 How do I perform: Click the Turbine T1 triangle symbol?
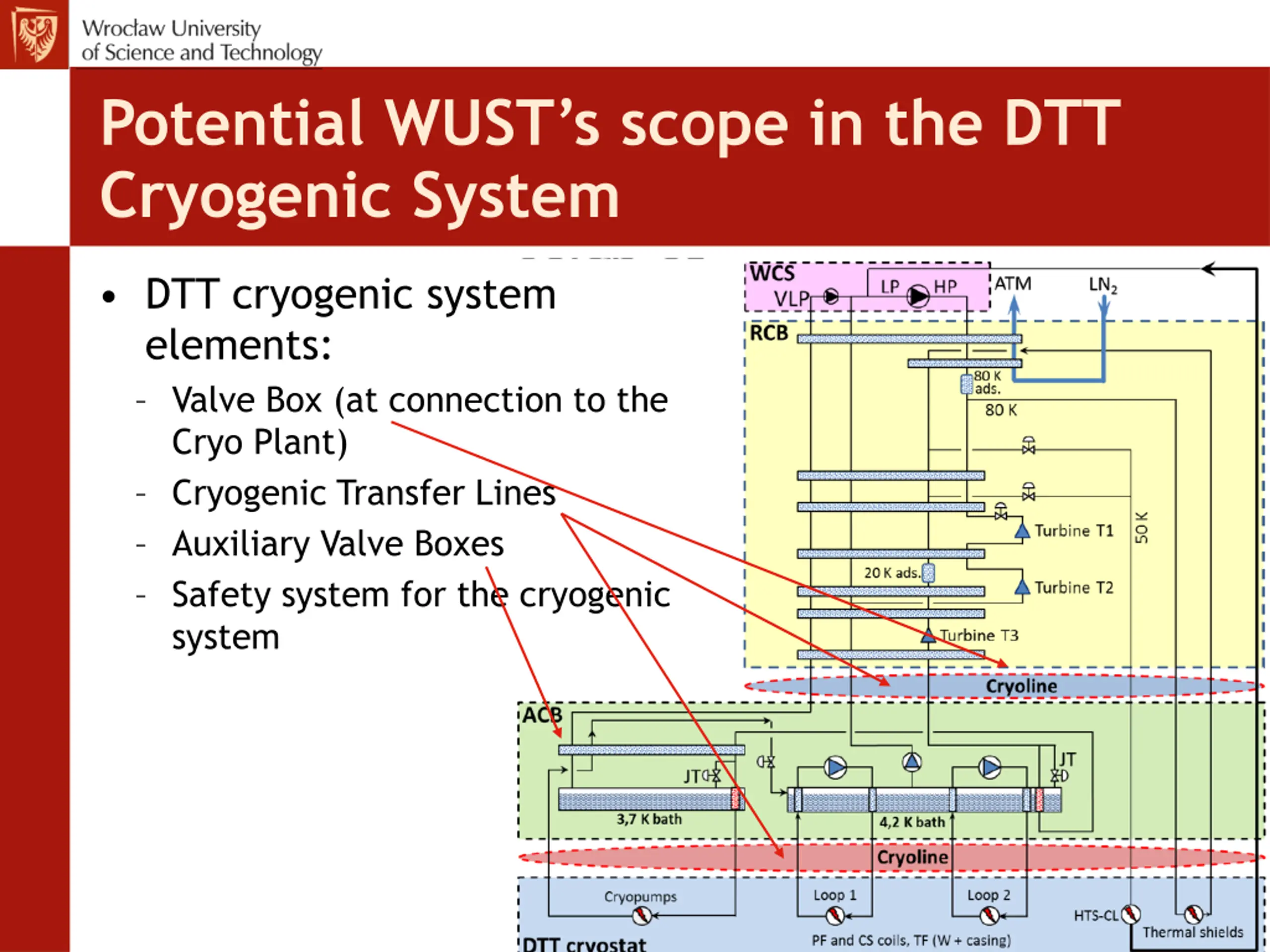1022,530
